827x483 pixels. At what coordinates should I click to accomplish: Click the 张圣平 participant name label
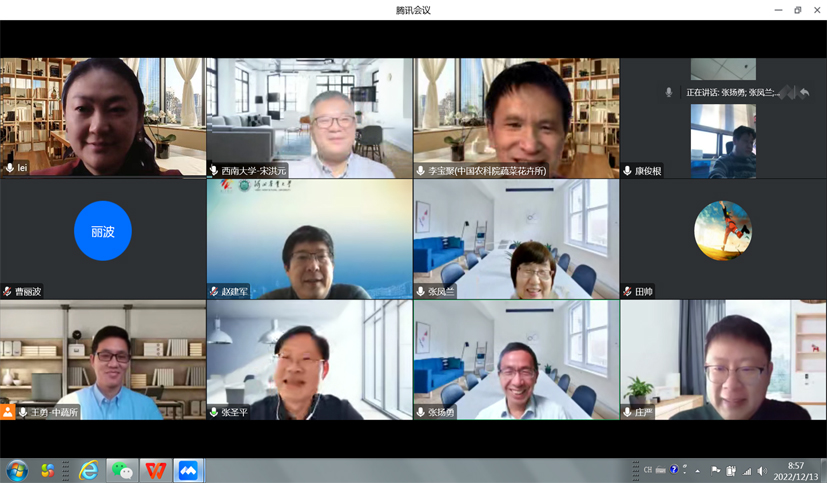(234, 412)
